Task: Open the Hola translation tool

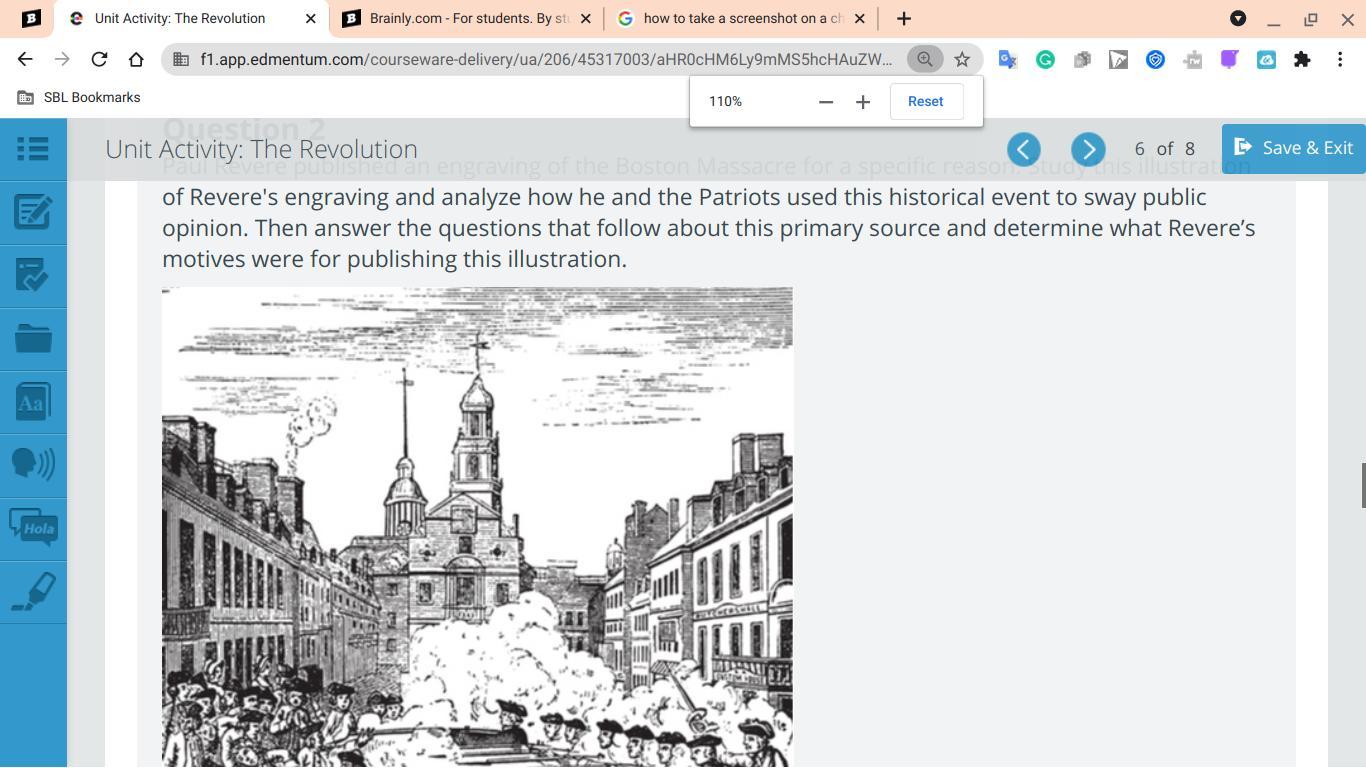Action: (x=33, y=528)
